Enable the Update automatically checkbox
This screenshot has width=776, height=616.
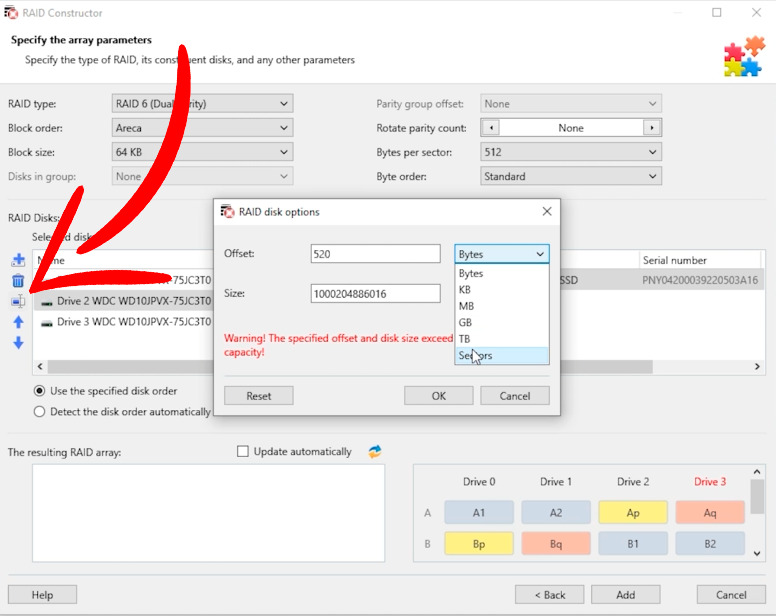point(242,451)
